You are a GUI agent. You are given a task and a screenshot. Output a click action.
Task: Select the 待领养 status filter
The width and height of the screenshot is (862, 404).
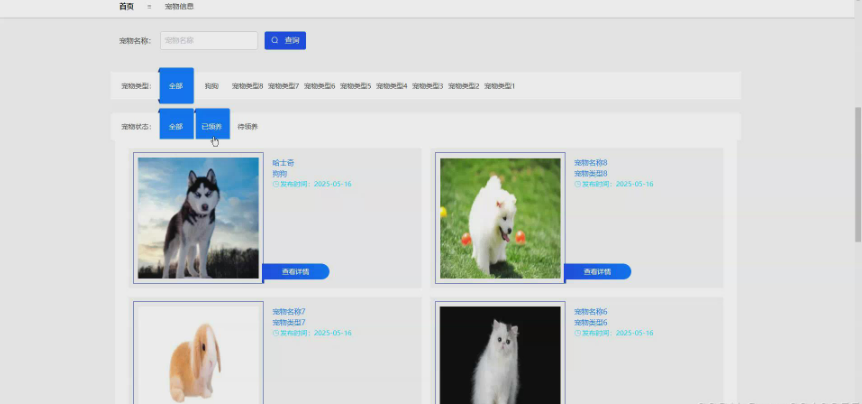[x=247, y=126]
